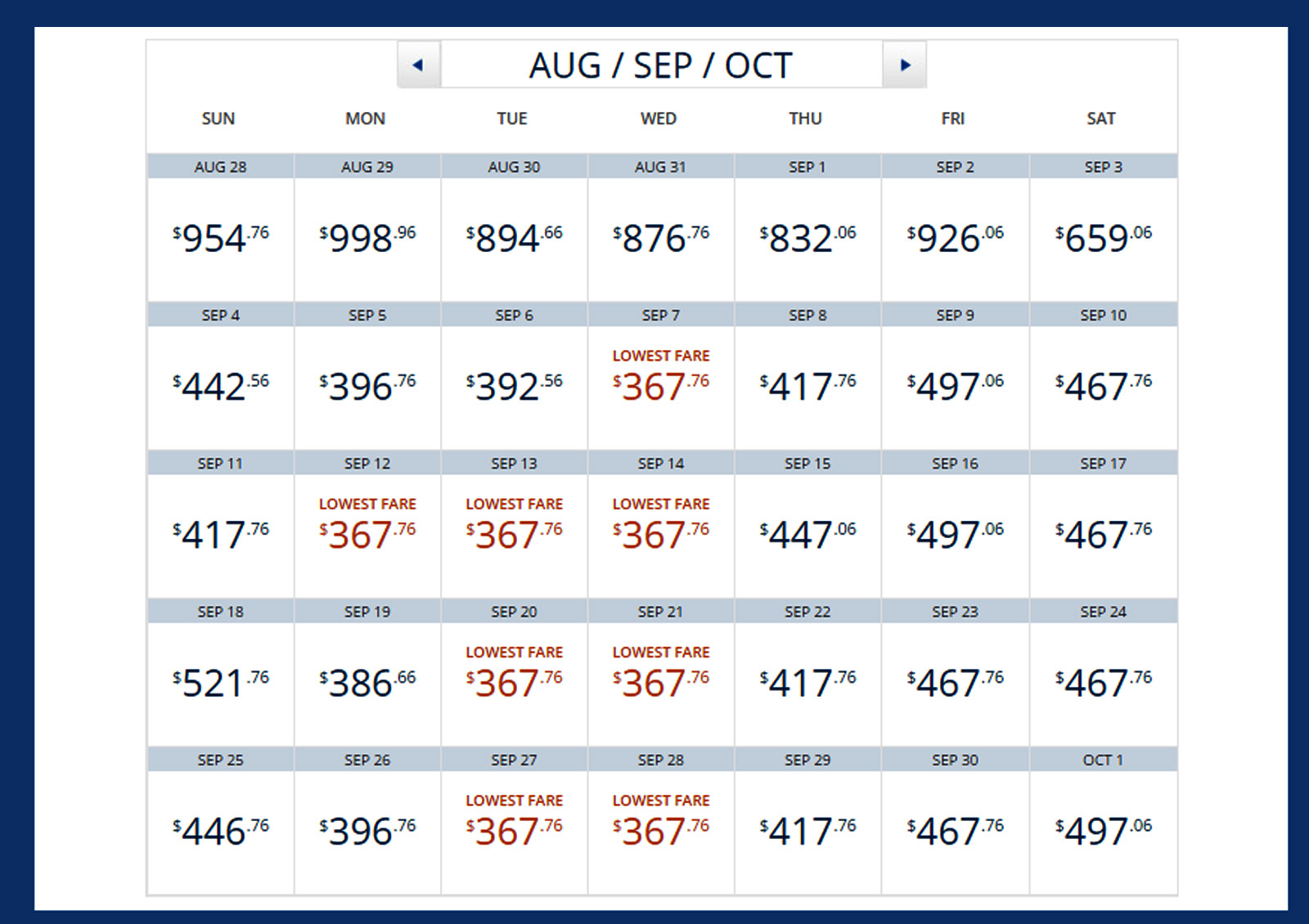Choose Aug 29 fare of $998.96
This screenshot has width=1309, height=924.
click(x=367, y=239)
